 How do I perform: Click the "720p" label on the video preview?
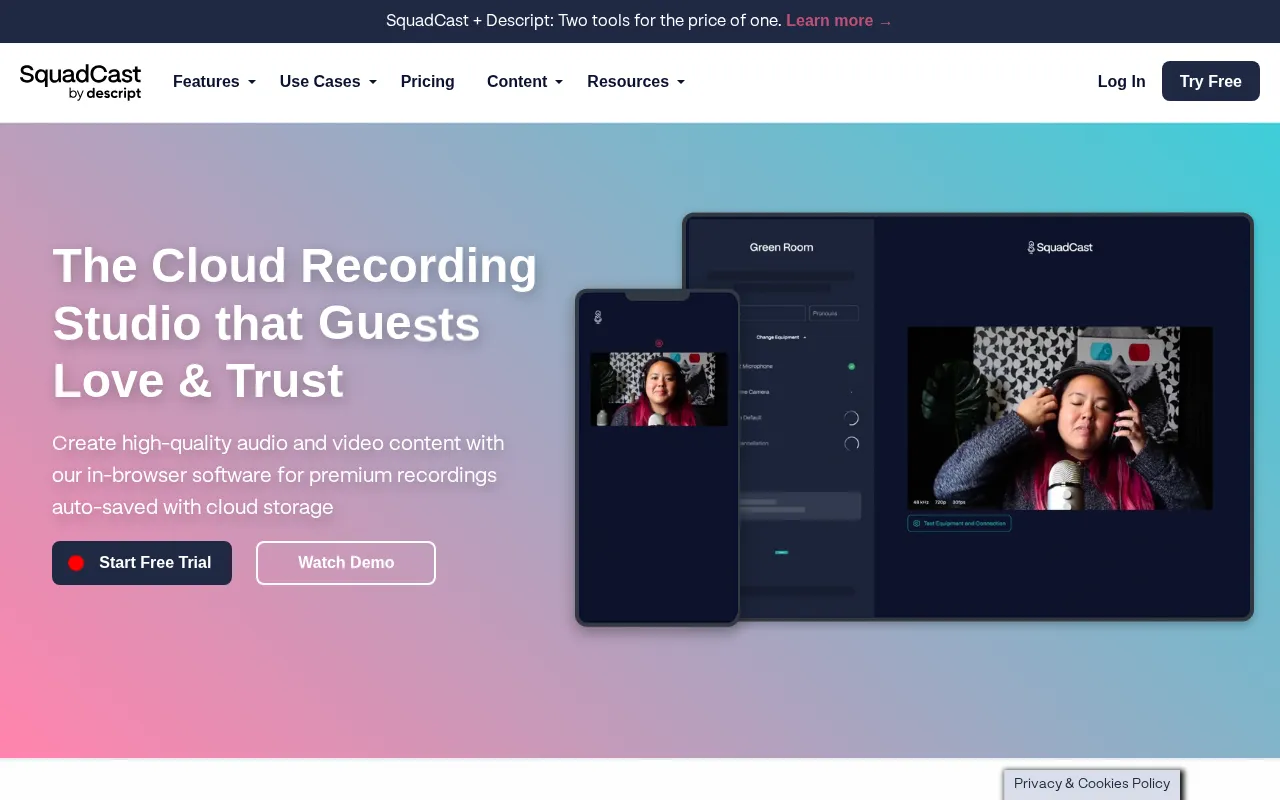(940, 502)
